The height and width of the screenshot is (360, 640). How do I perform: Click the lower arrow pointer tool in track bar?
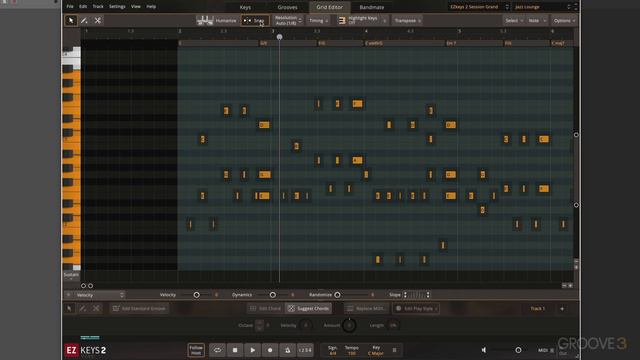(69, 308)
